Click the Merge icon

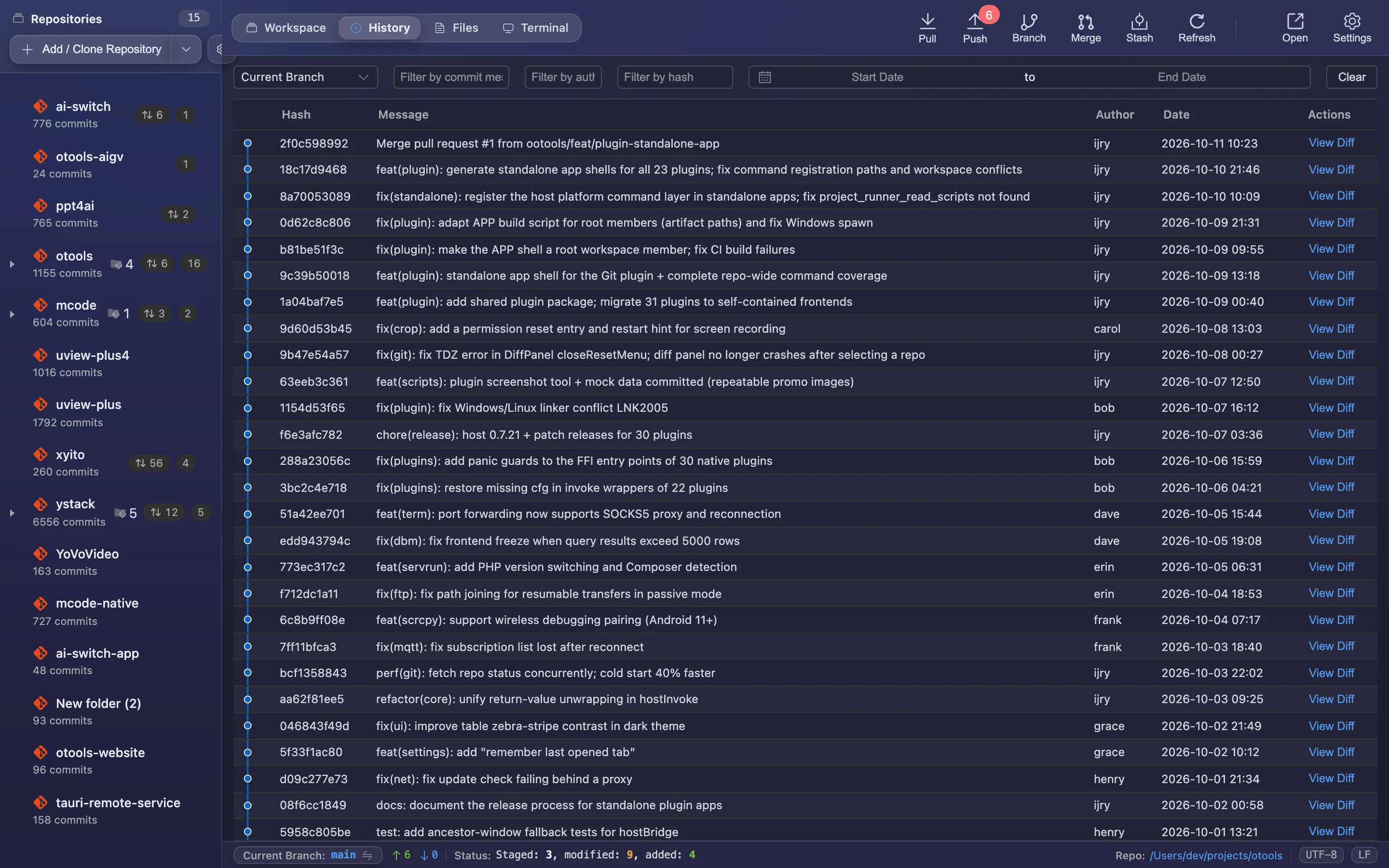point(1085,22)
